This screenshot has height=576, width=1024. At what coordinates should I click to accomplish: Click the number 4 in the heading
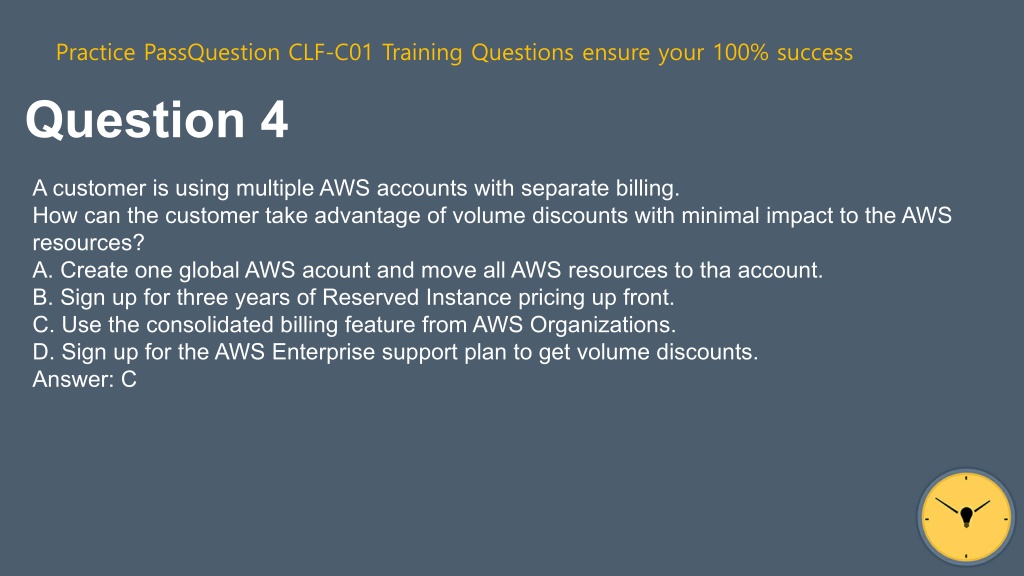click(274, 120)
